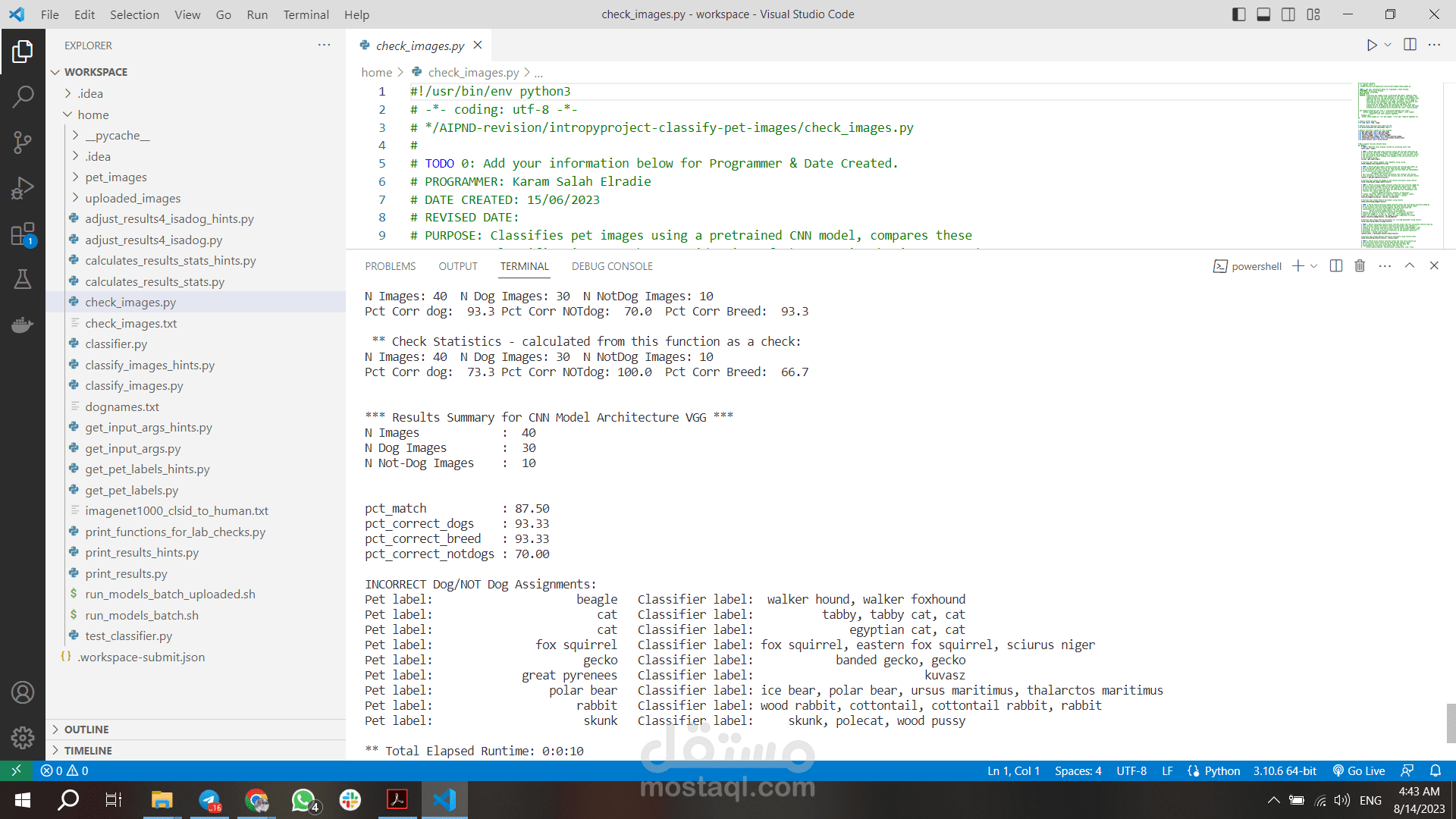Image resolution: width=1456 pixels, height=819 pixels.
Task: Expand the pet_images folder
Action: coord(116,177)
